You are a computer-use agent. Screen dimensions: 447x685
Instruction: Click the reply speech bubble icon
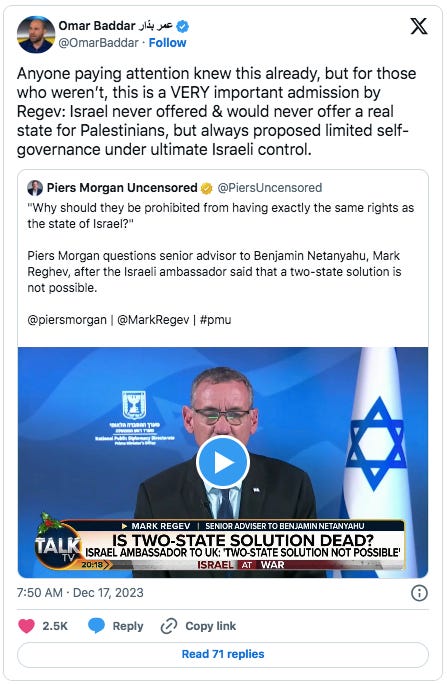click(96, 626)
